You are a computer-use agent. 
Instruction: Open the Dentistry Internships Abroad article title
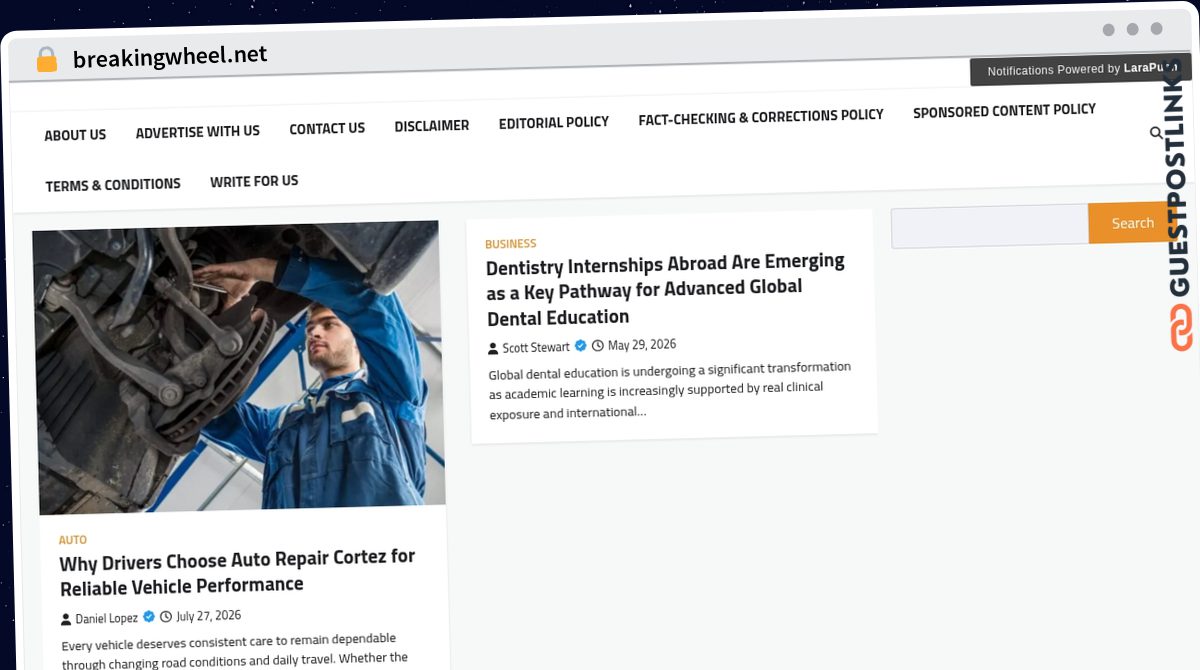tap(665, 290)
